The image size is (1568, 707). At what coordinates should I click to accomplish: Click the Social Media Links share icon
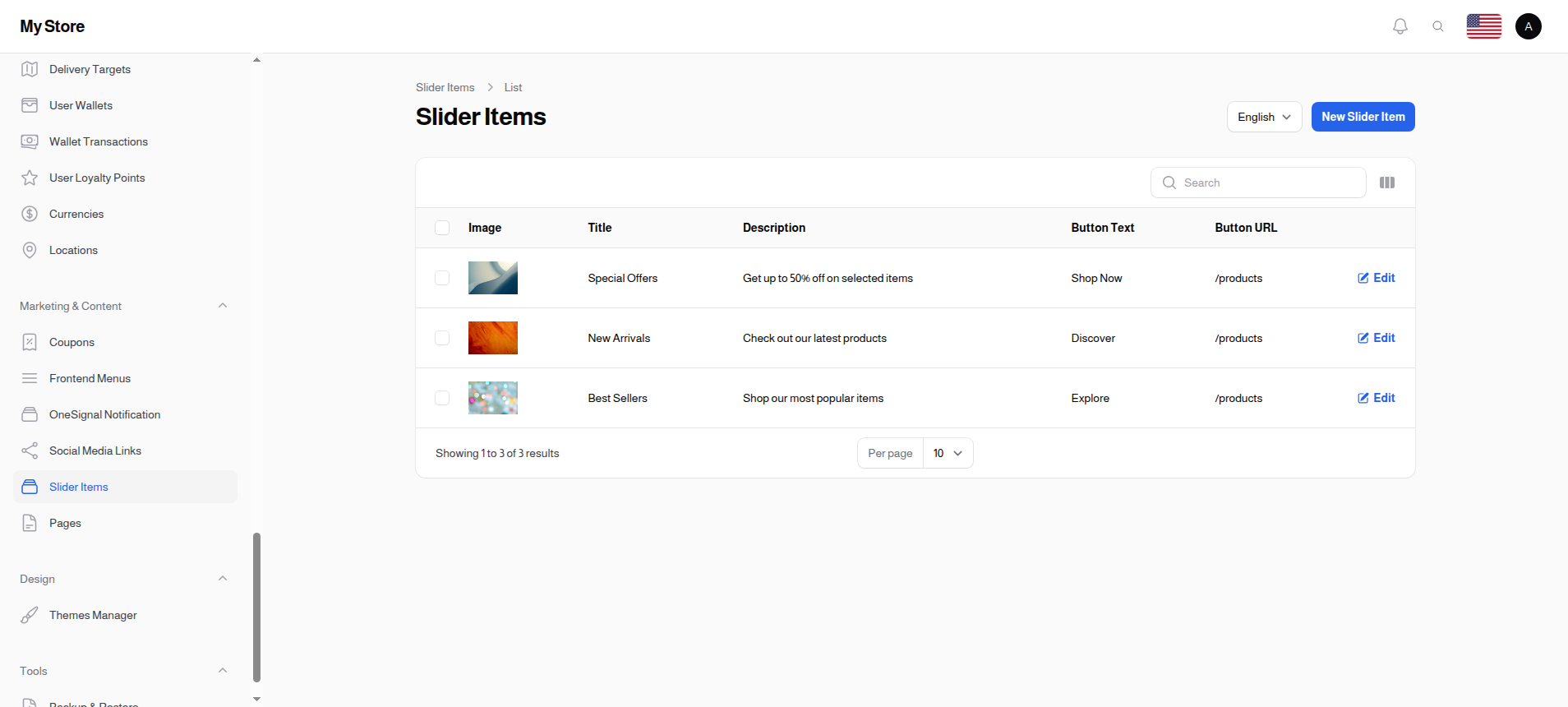[30, 451]
